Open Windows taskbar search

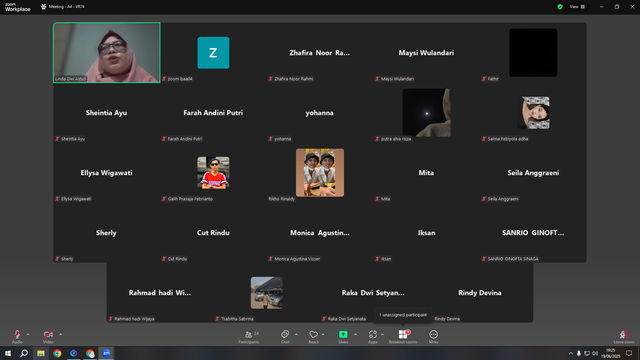coord(24,353)
